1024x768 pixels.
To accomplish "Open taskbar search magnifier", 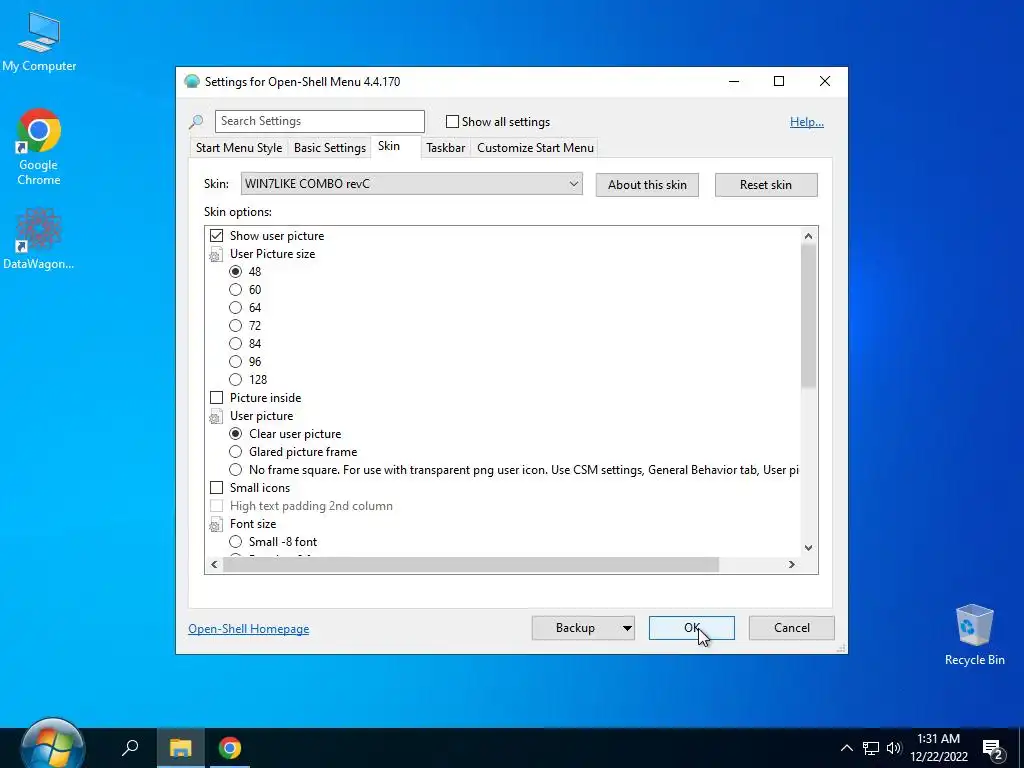I will (131, 747).
